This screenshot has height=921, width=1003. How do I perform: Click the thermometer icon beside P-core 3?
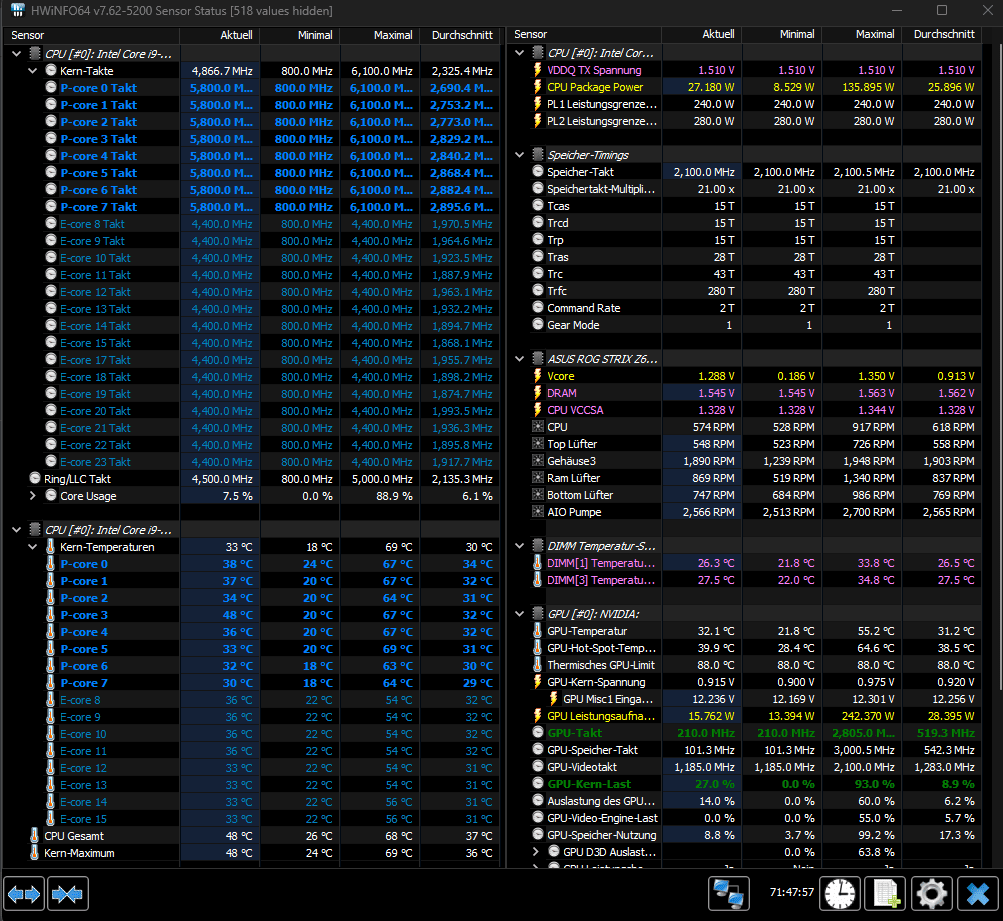[51, 615]
